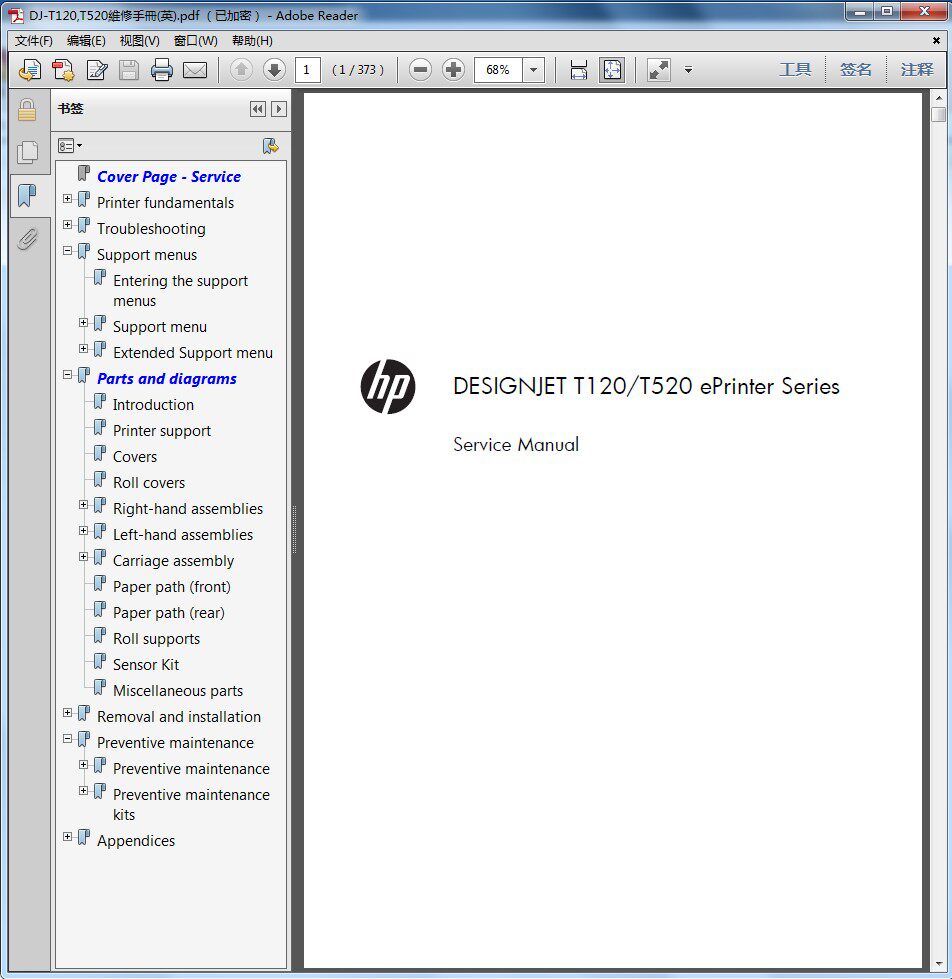952x979 pixels.
Task: Select the Save icon on the toolbar
Action: pyautogui.click(x=129, y=70)
